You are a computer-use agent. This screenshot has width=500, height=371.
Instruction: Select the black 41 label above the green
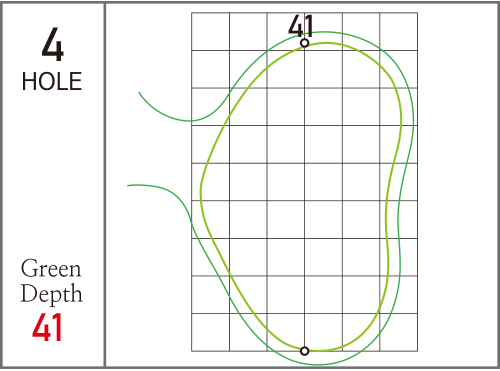[300, 26]
